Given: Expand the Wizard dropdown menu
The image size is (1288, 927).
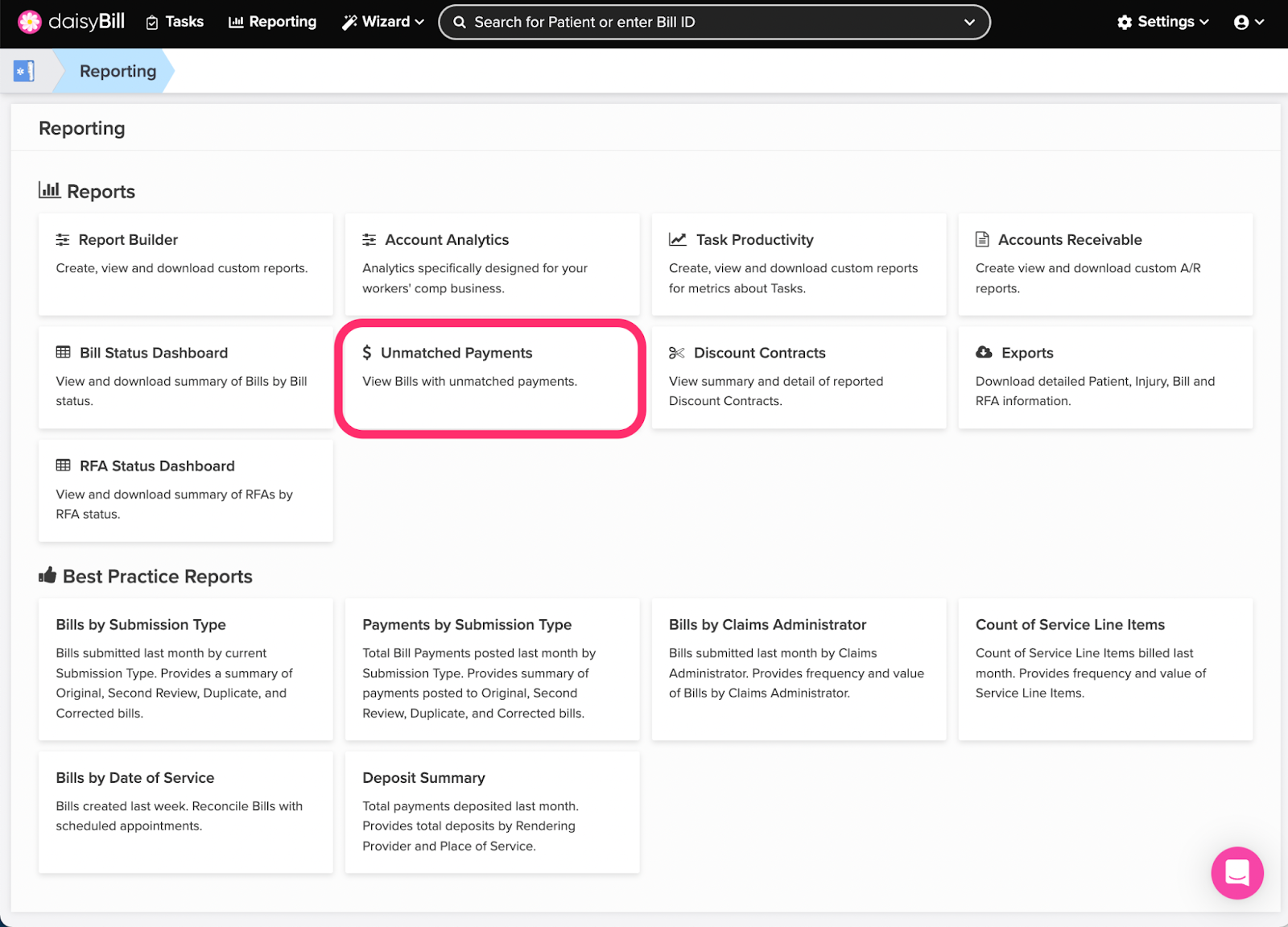Looking at the screenshot, I should click(x=383, y=22).
